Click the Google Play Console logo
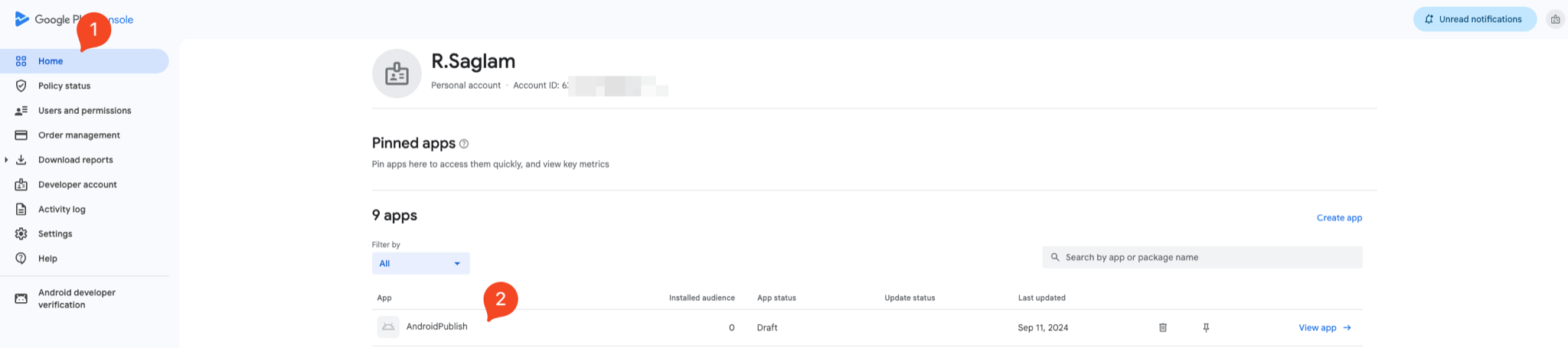This screenshot has width=1568, height=348. pyautogui.click(x=73, y=19)
